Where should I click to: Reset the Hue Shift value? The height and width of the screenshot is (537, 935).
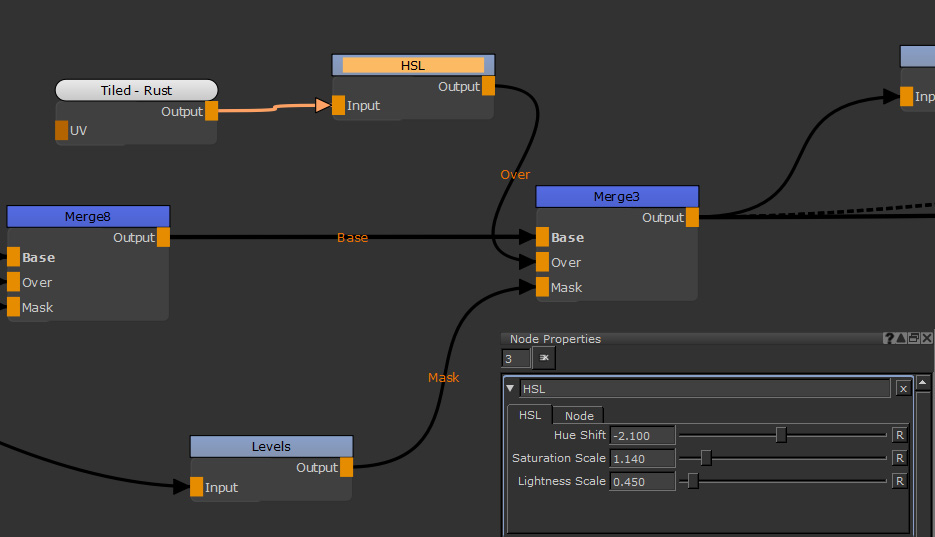(x=899, y=435)
